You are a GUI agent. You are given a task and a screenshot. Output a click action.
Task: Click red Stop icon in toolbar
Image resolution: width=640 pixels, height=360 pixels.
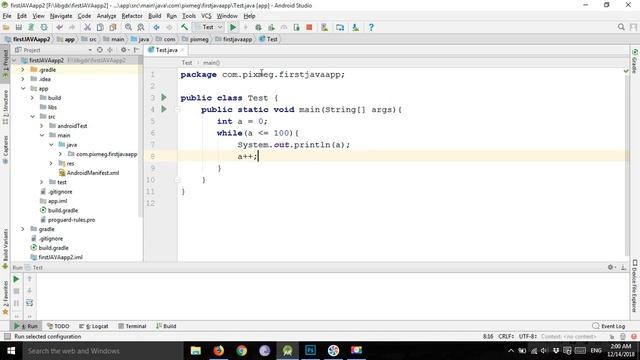[309, 27]
